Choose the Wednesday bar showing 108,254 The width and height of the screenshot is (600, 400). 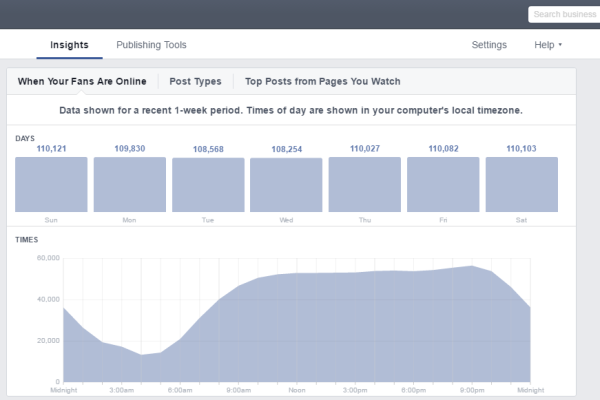pos(286,184)
